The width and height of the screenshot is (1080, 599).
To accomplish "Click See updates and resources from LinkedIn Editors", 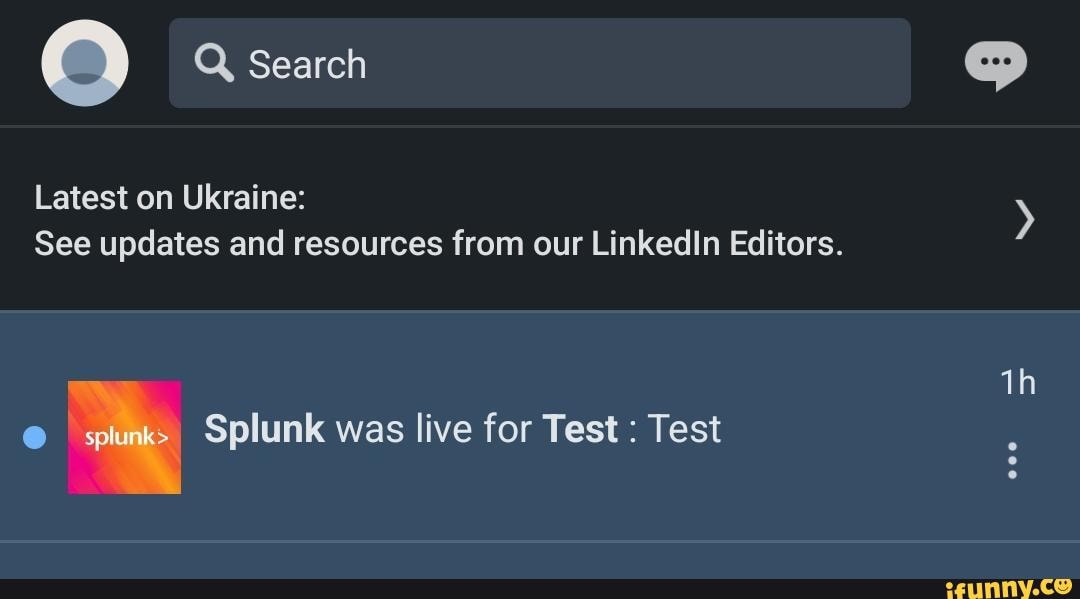I will [x=439, y=243].
